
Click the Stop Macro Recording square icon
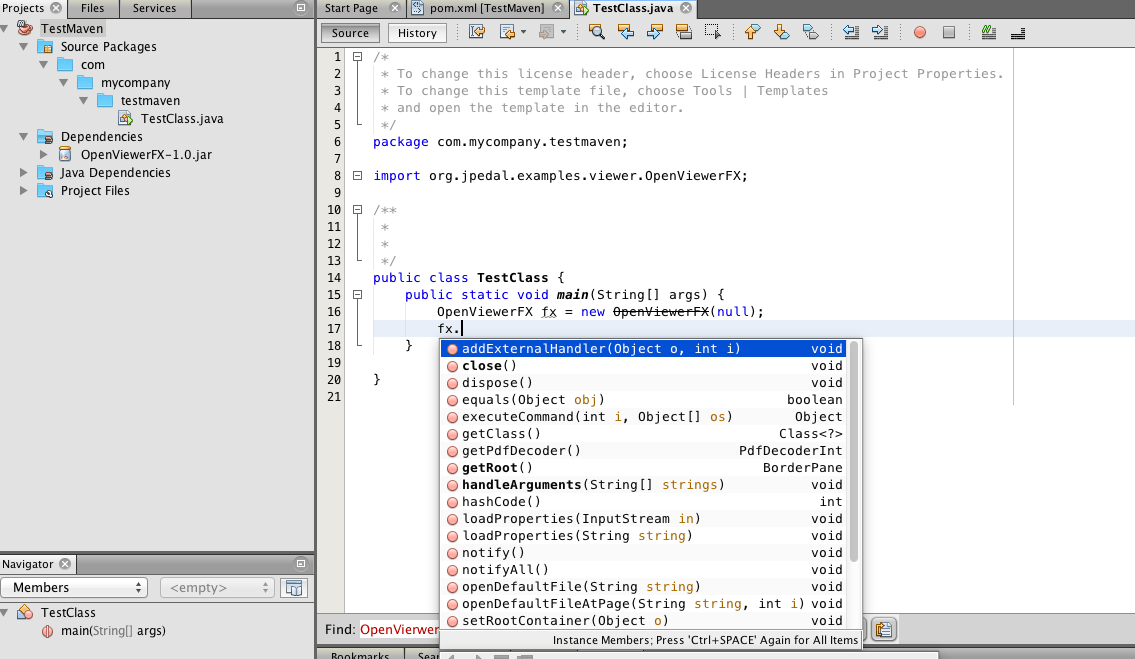click(x=949, y=32)
